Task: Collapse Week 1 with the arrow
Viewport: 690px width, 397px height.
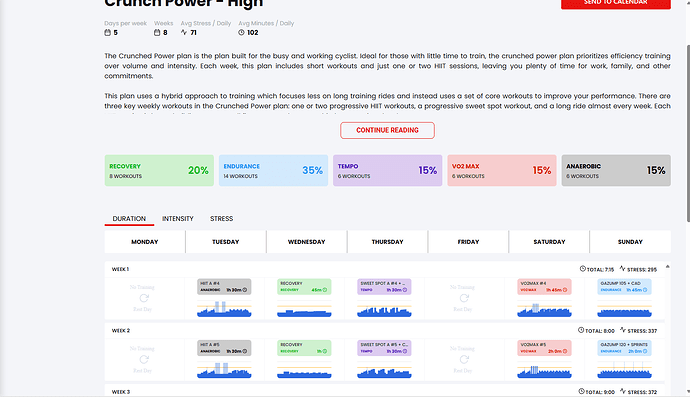Action: (x=668, y=267)
